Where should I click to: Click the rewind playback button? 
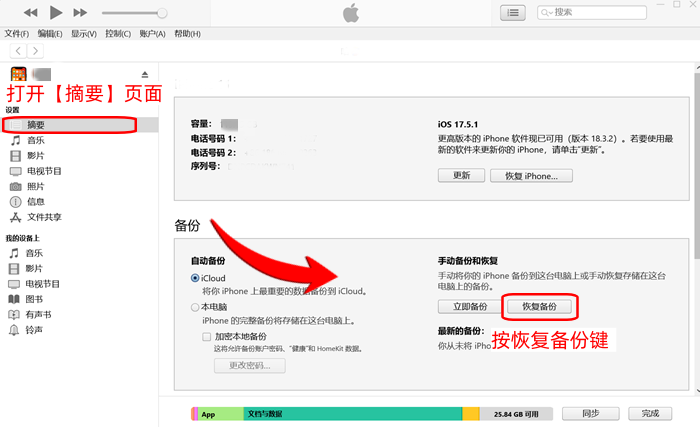30,13
